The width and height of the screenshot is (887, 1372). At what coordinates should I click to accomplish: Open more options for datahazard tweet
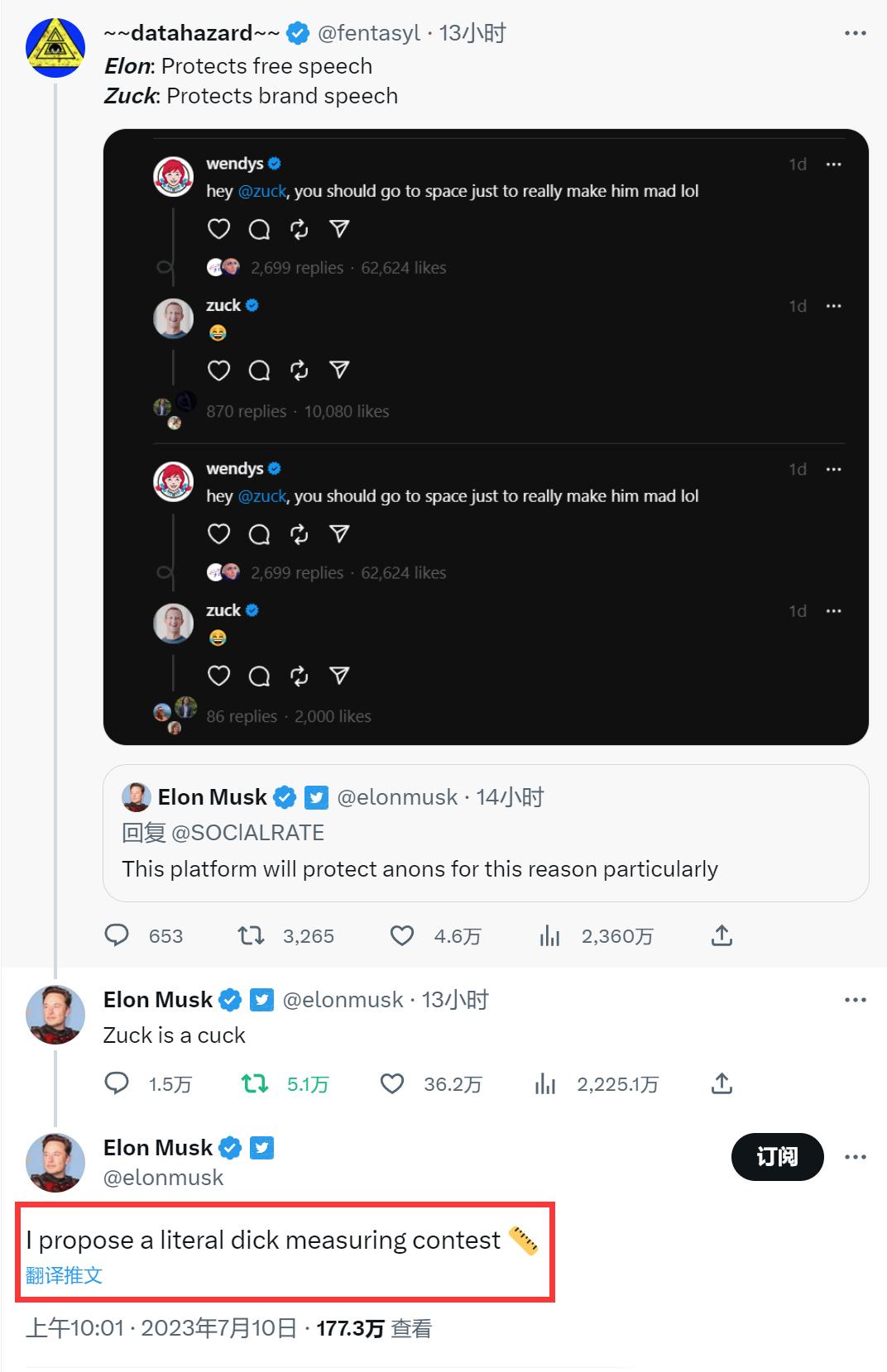tap(855, 34)
